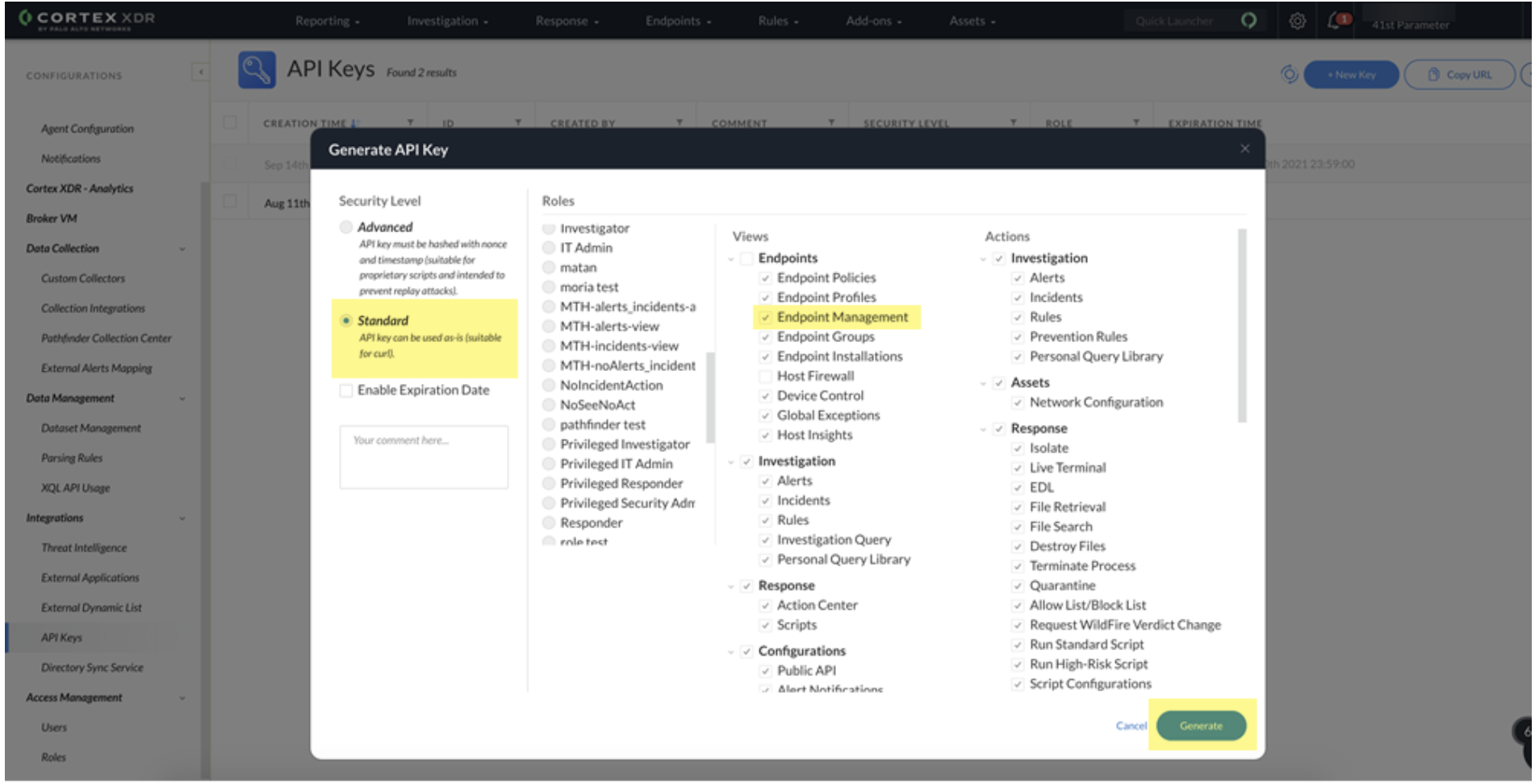Select the Responder role radio
Screen dimensions: 1535x784
549,523
